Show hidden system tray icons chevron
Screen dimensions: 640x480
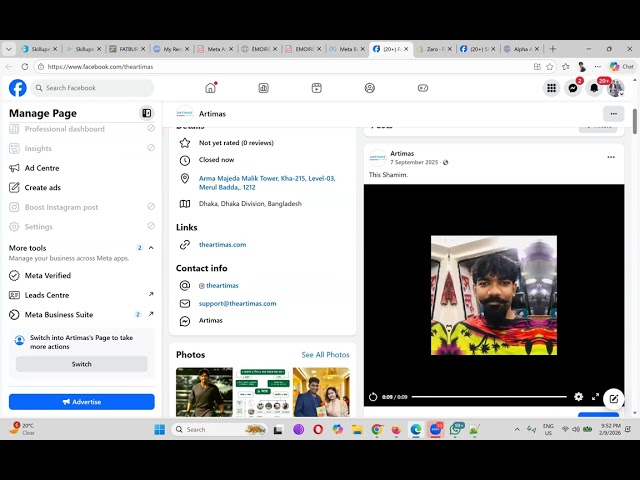(517, 429)
